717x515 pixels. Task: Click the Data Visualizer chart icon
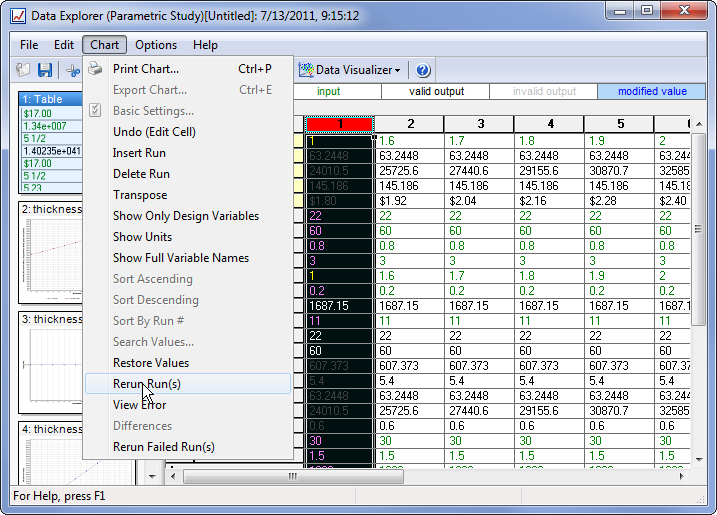point(305,70)
